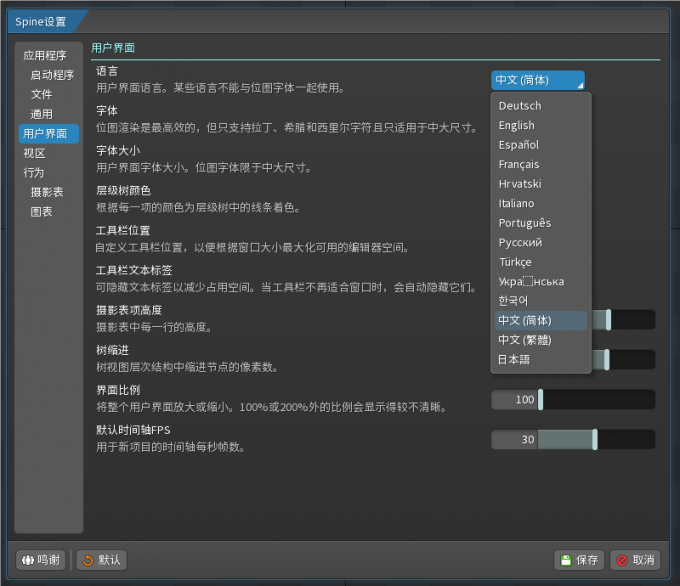Open the 语言 language dropdown
The height and width of the screenshot is (586, 680).
pyautogui.click(x=538, y=80)
